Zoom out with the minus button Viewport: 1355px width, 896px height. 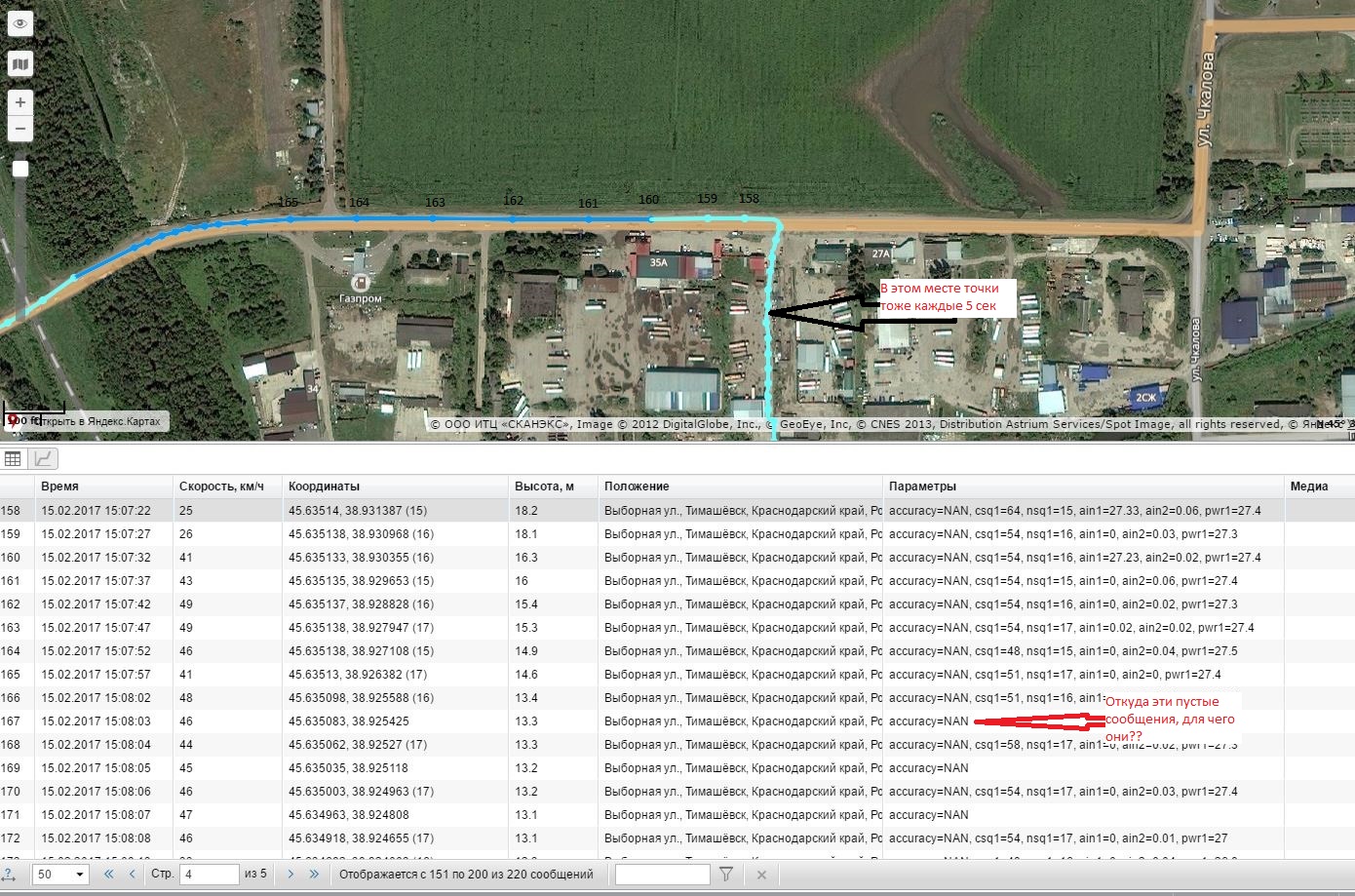[19, 129]
